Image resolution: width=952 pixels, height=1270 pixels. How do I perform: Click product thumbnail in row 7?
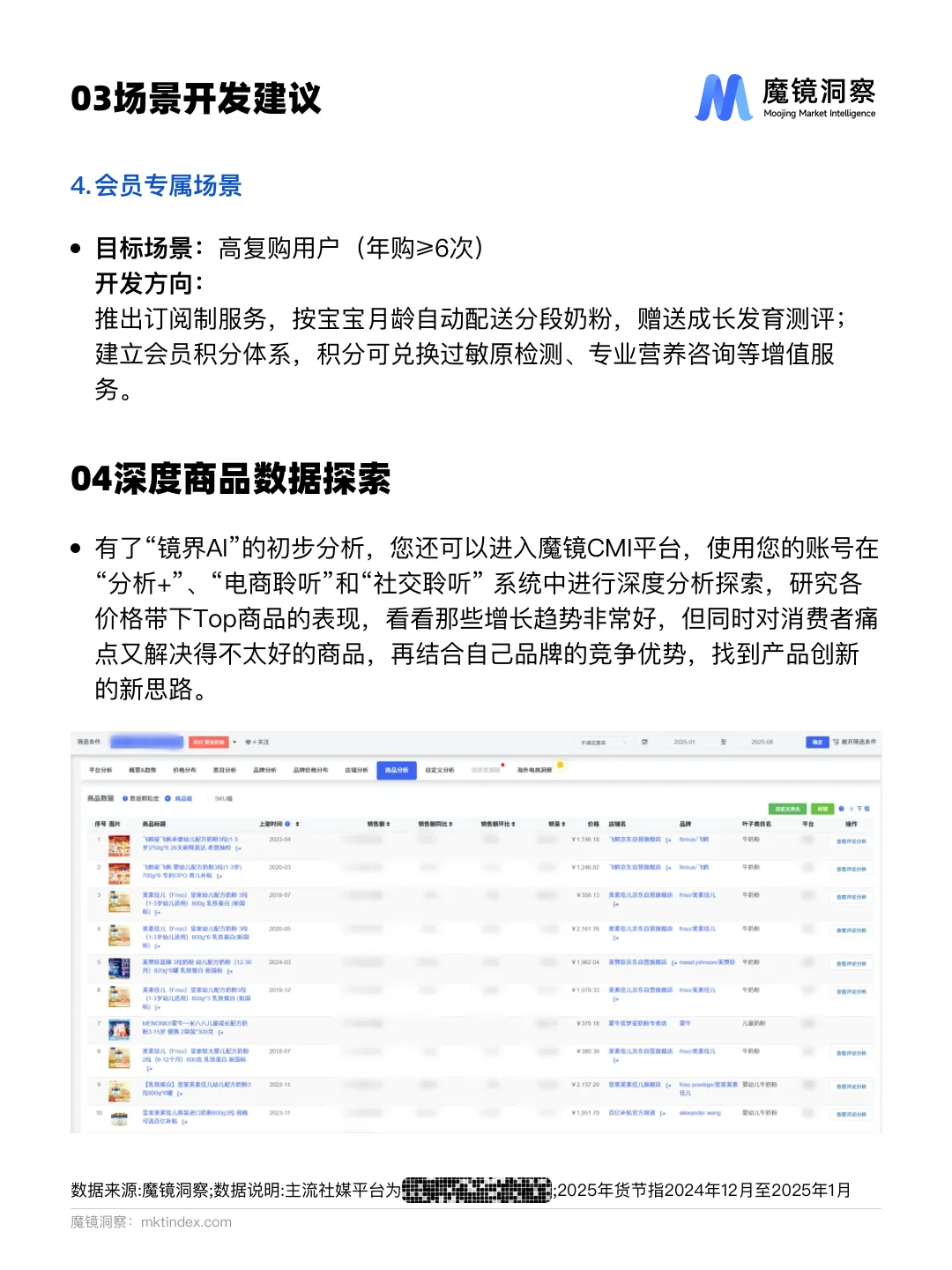[119, 1028]
